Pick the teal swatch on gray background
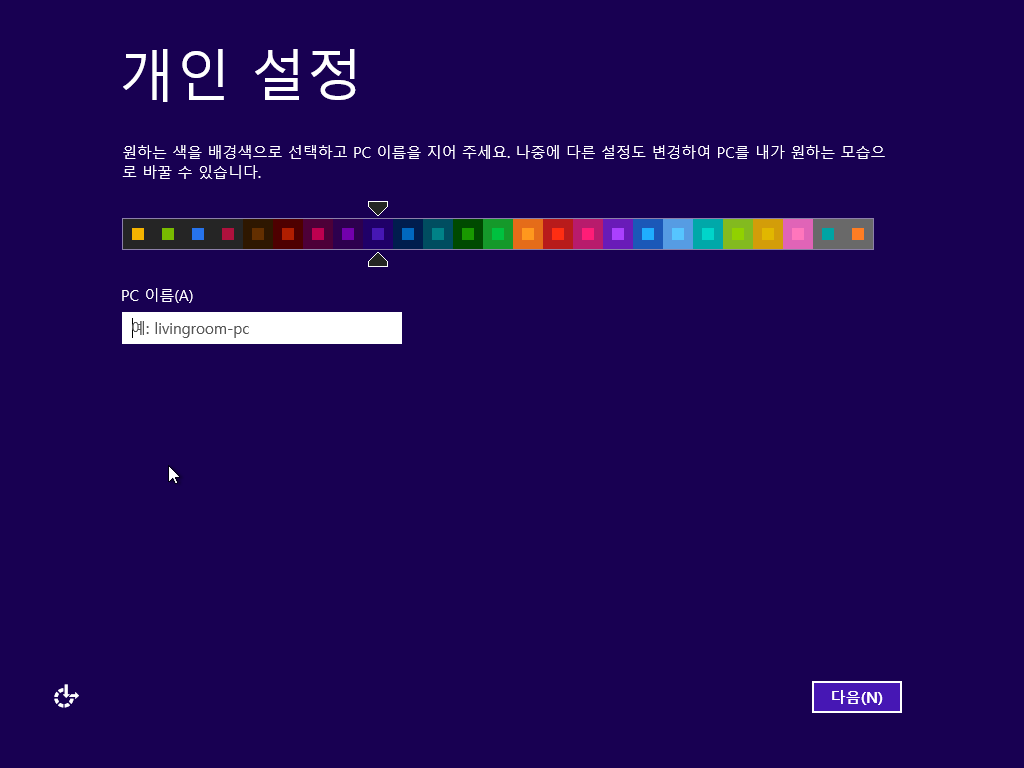Image resolution: width=1024 pixels, height=768 pixels. [x=828, y=234]
